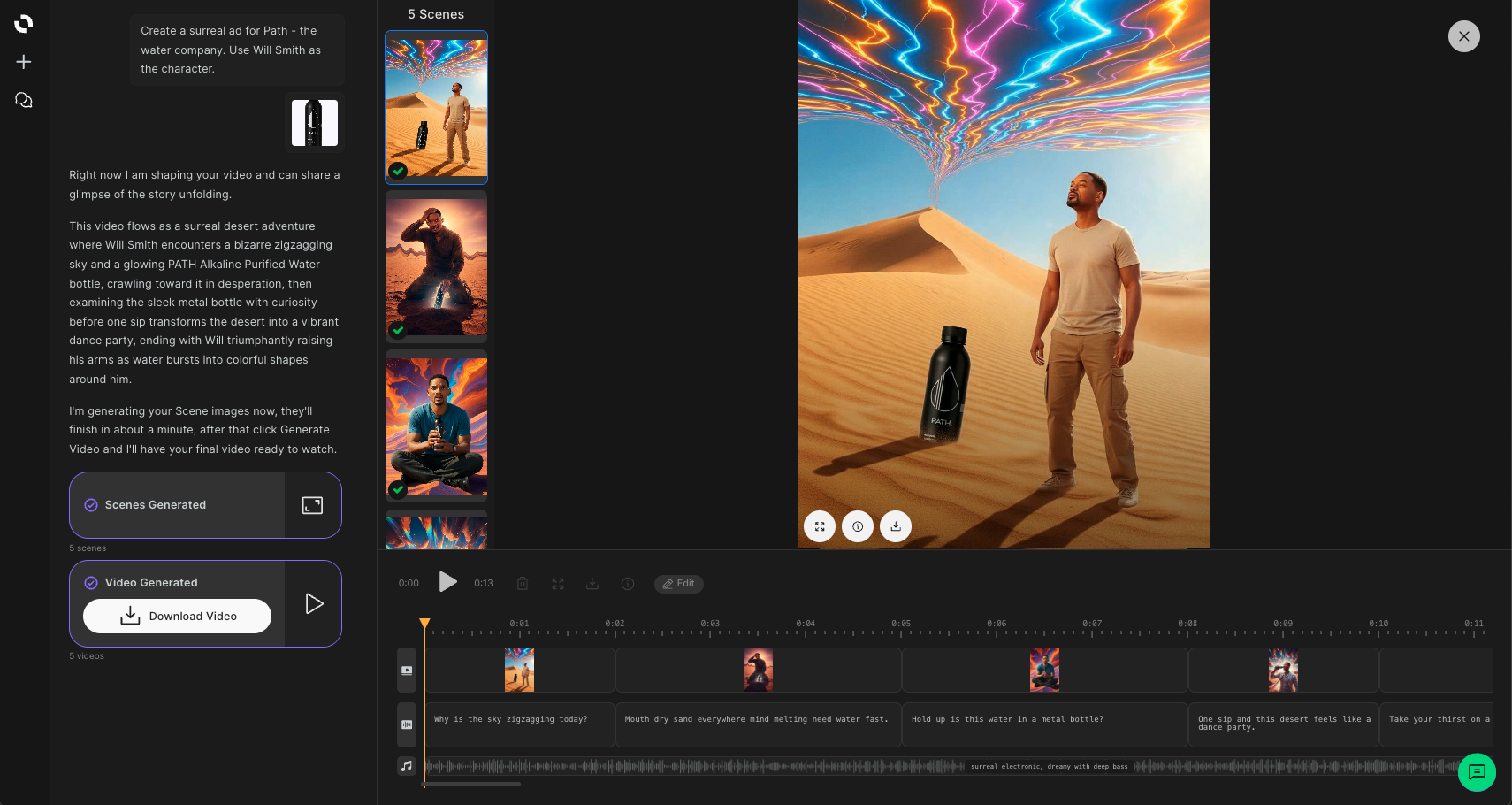The height and width of the screenshot is (805, 1512).
Task: Open the chats icon in the left sidebar
Action: click(23, 100)
